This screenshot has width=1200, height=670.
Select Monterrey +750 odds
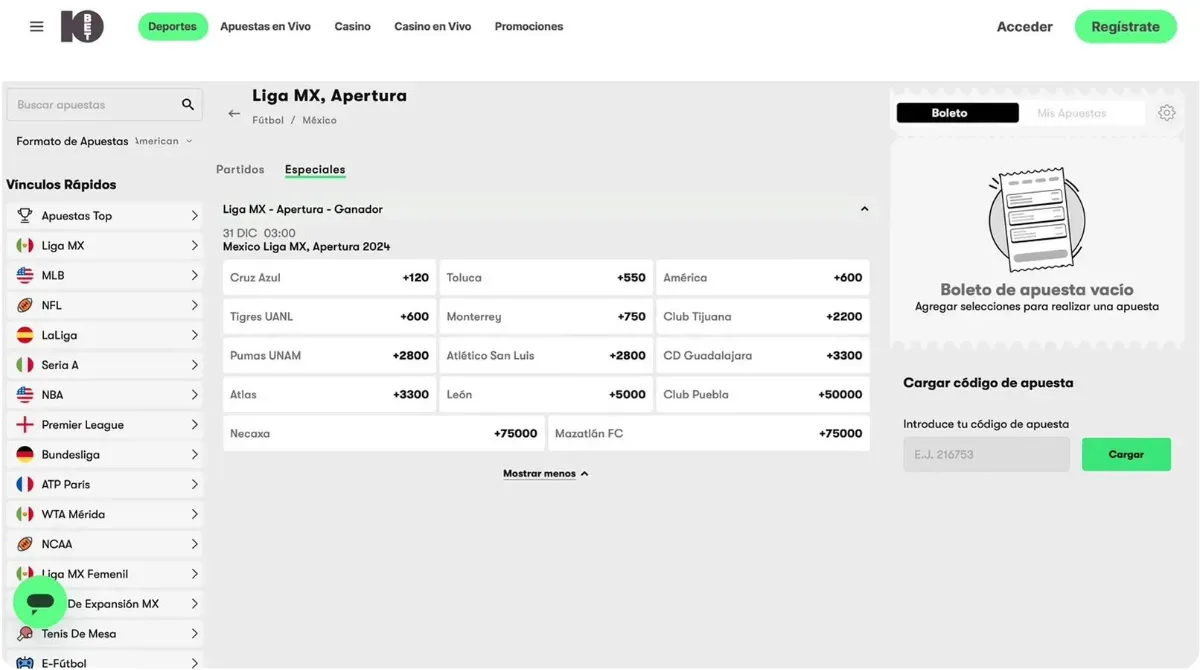(546, 317)
